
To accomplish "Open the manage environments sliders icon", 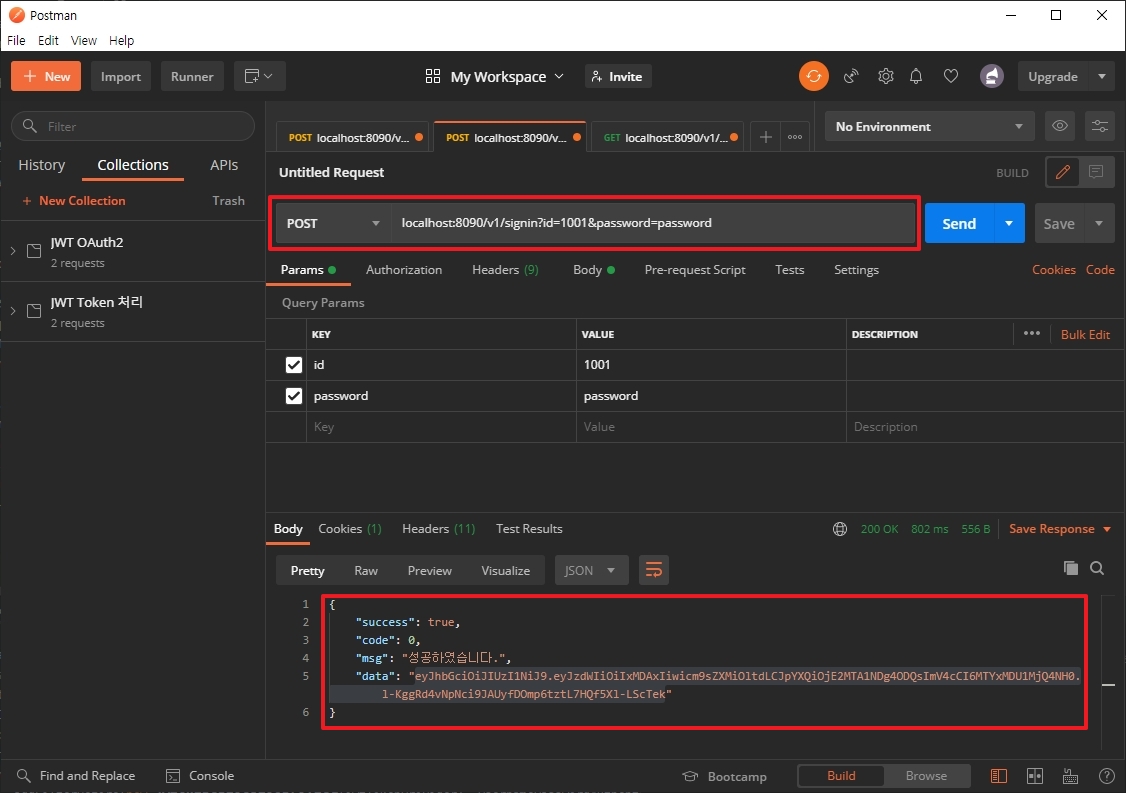I will tap(1099, 126).
